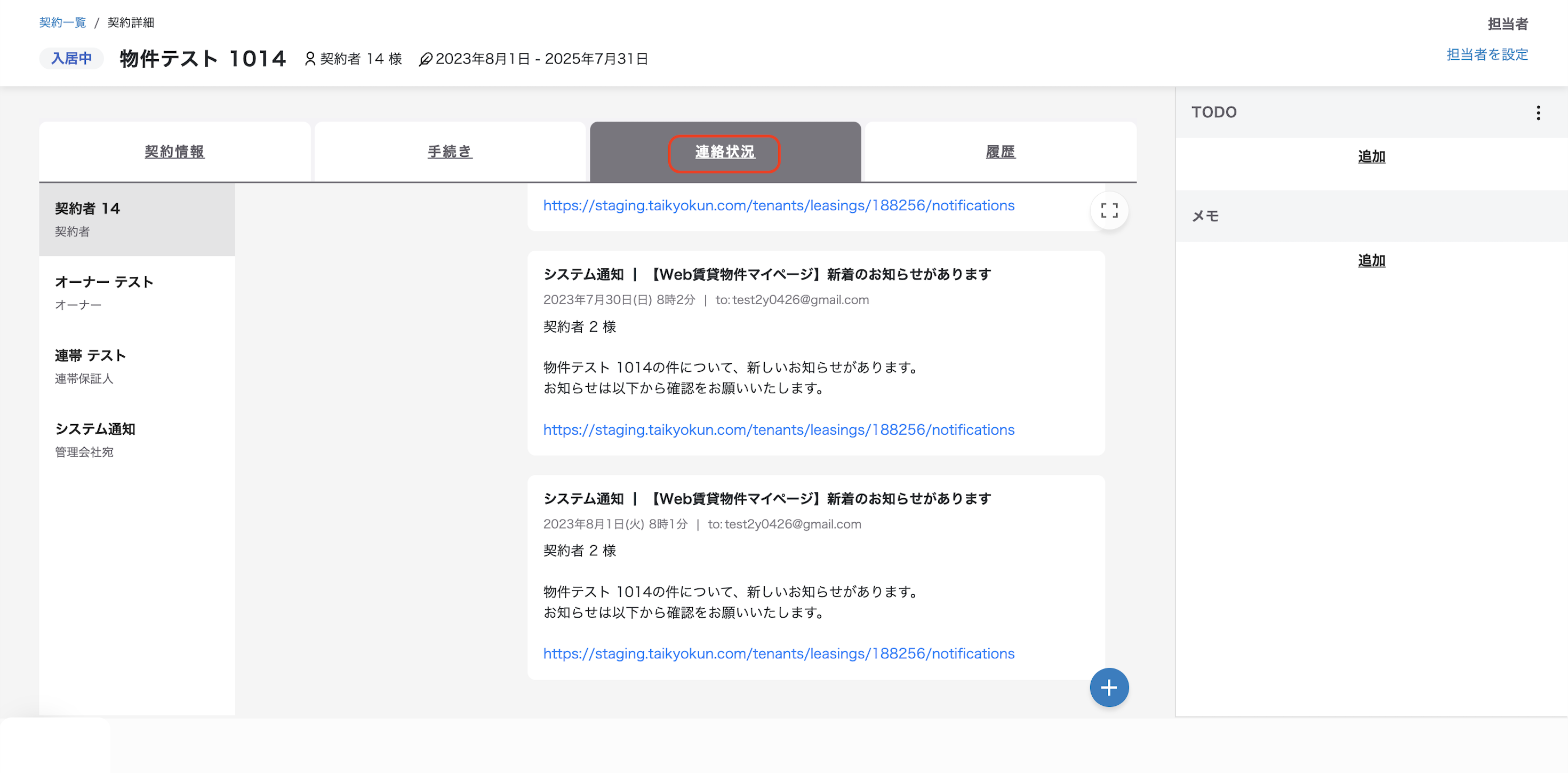Click 担当者を設定 link
The height and width of the screenshot is (773, 1568).
point(1487,55)
